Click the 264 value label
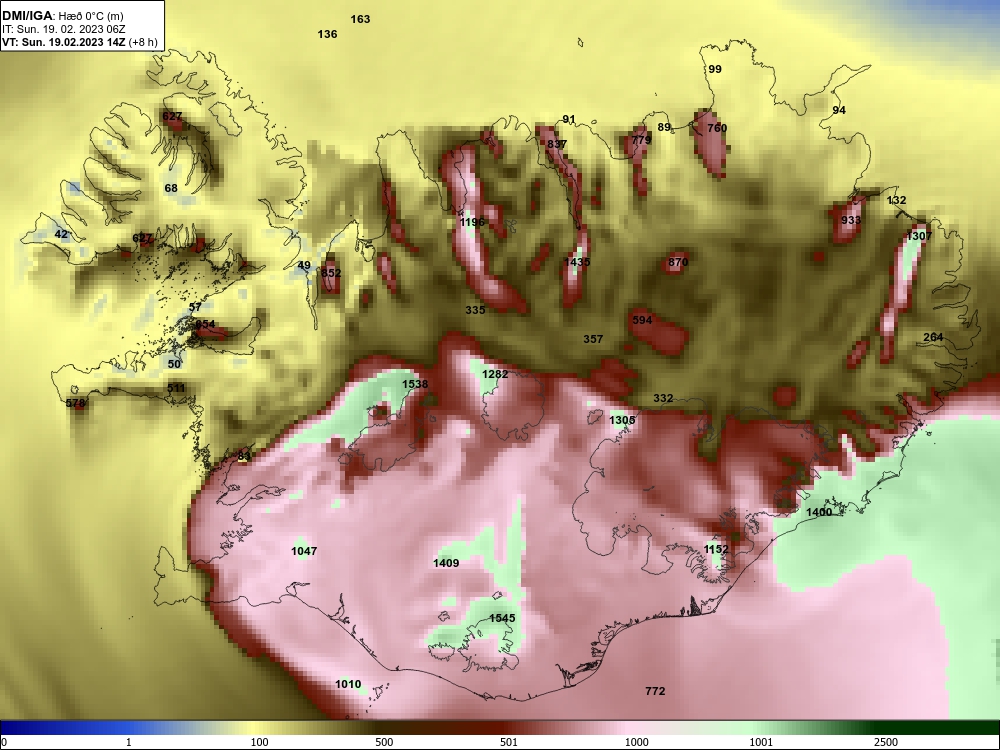Image resolution: width=1000 pixels, height=750 pixels. click(x=933, y=337)
